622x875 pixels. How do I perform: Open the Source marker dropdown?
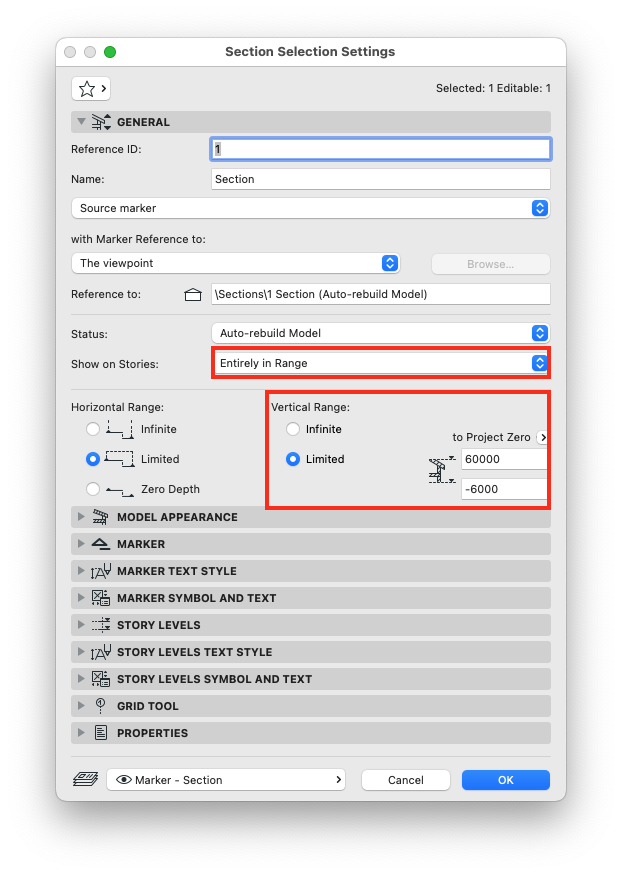coord(311,208)
